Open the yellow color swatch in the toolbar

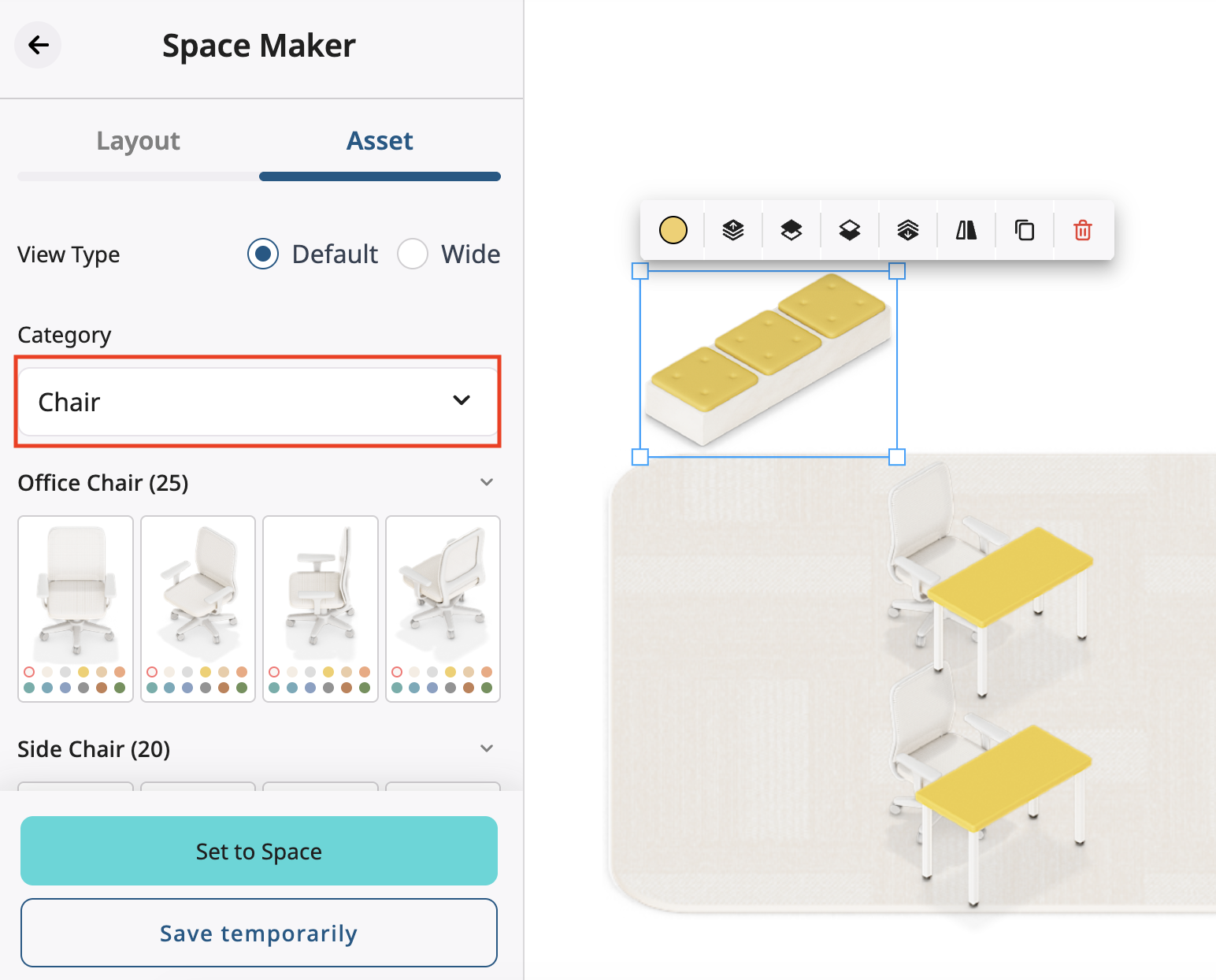[x=673, y=230]
